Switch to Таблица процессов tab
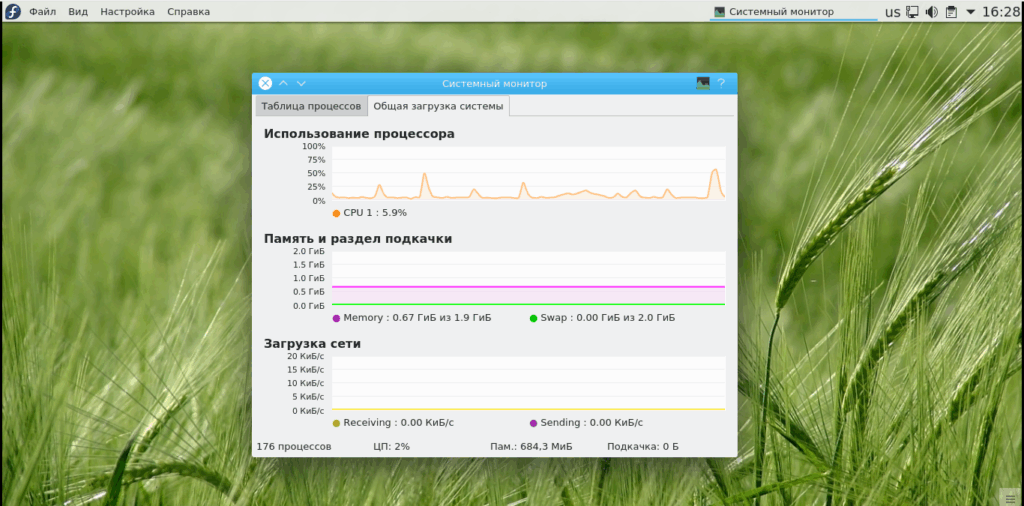 click(311, 106)
